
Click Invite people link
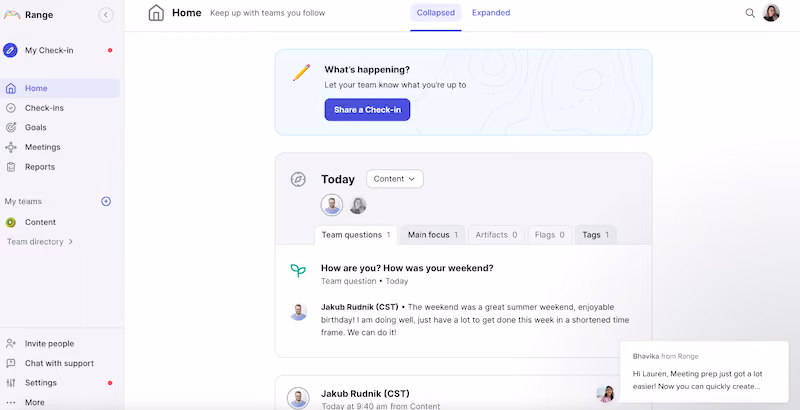pyautogui.click(x=49, y=344)
